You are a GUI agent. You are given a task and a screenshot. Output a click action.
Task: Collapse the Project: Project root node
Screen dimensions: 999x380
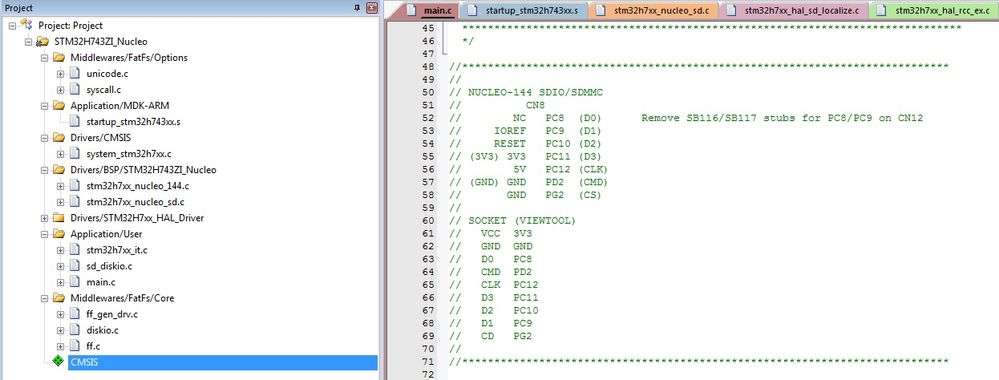tap(12, 26)
